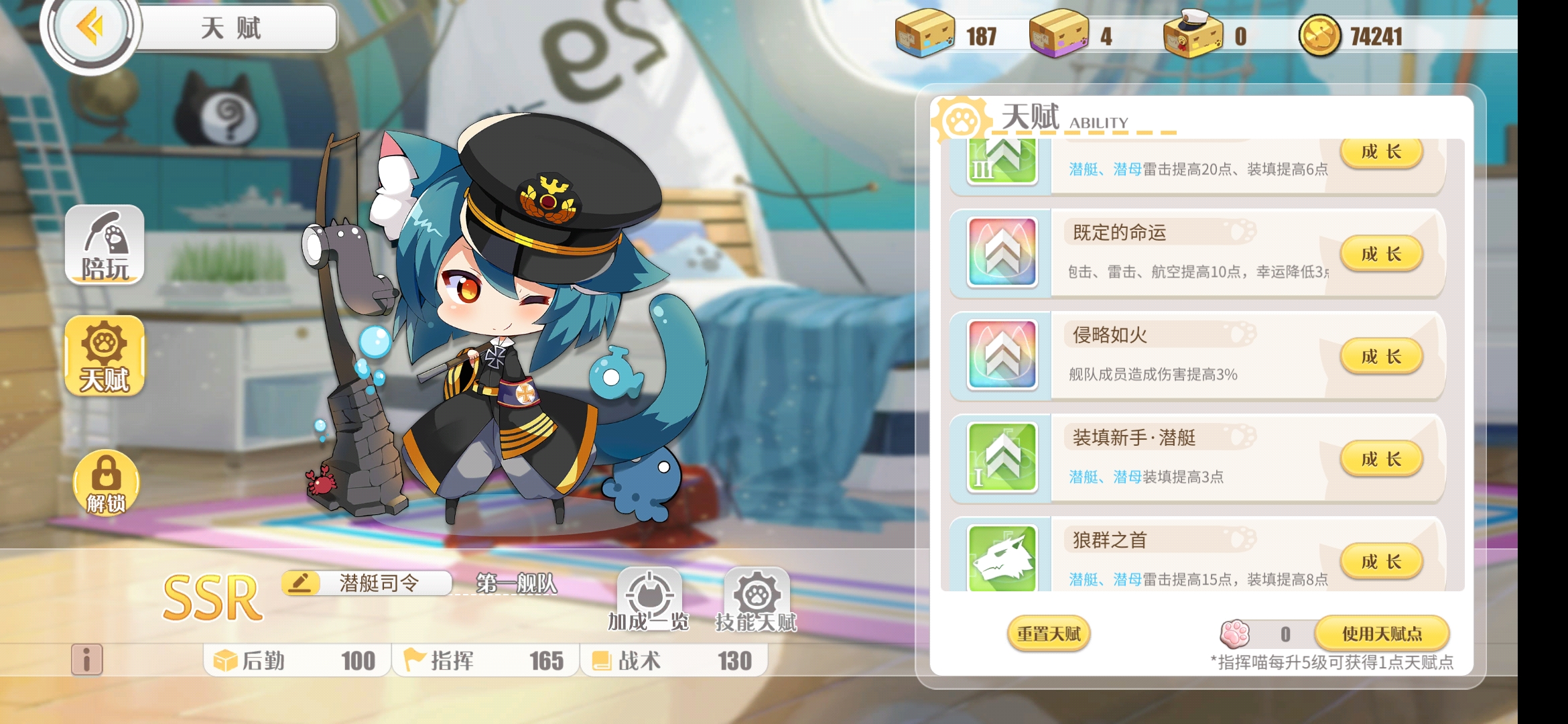1568x724 pixels.
Task: Open 技能天赋 skill talent icon
Action: (x=756, y=600)
